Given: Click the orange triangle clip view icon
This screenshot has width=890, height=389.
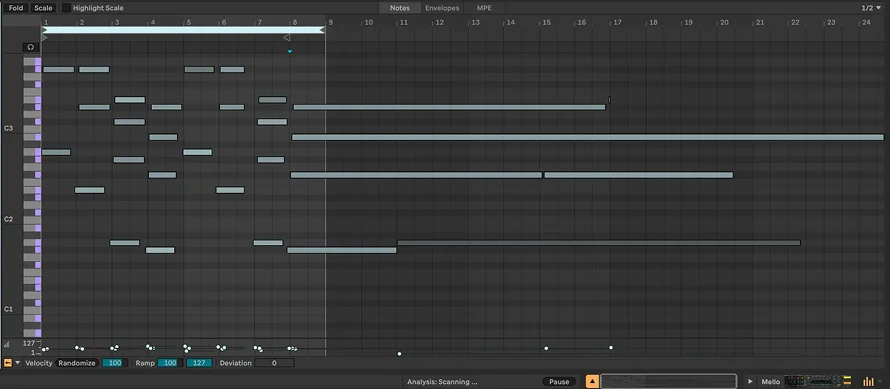Looking at the screenshot, I should 592,382.
